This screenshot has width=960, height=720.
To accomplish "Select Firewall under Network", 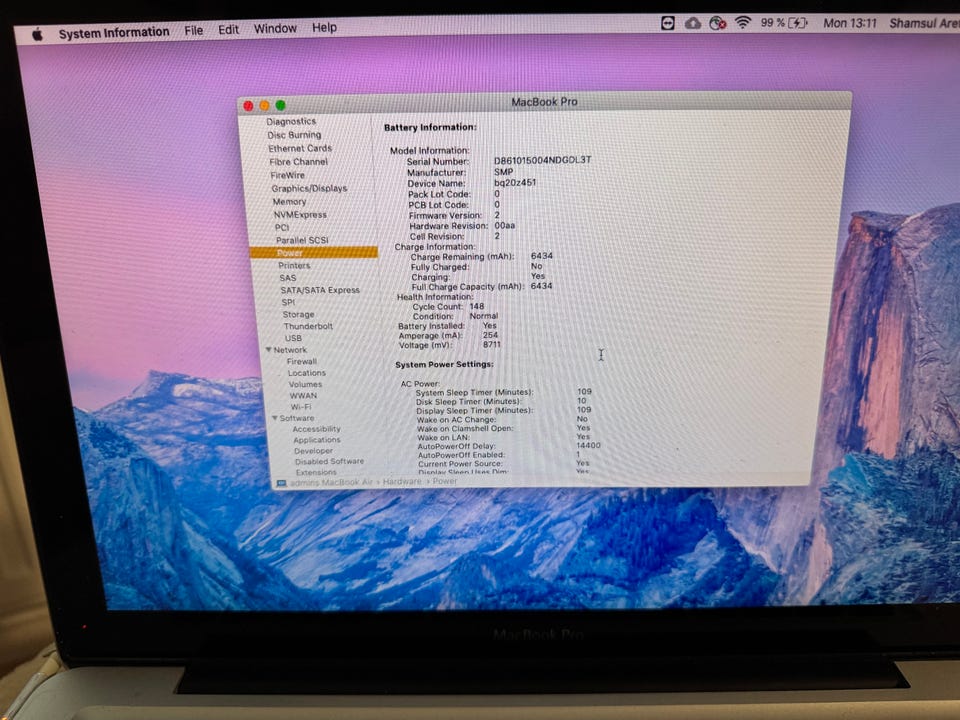I will tap(301, 361).
